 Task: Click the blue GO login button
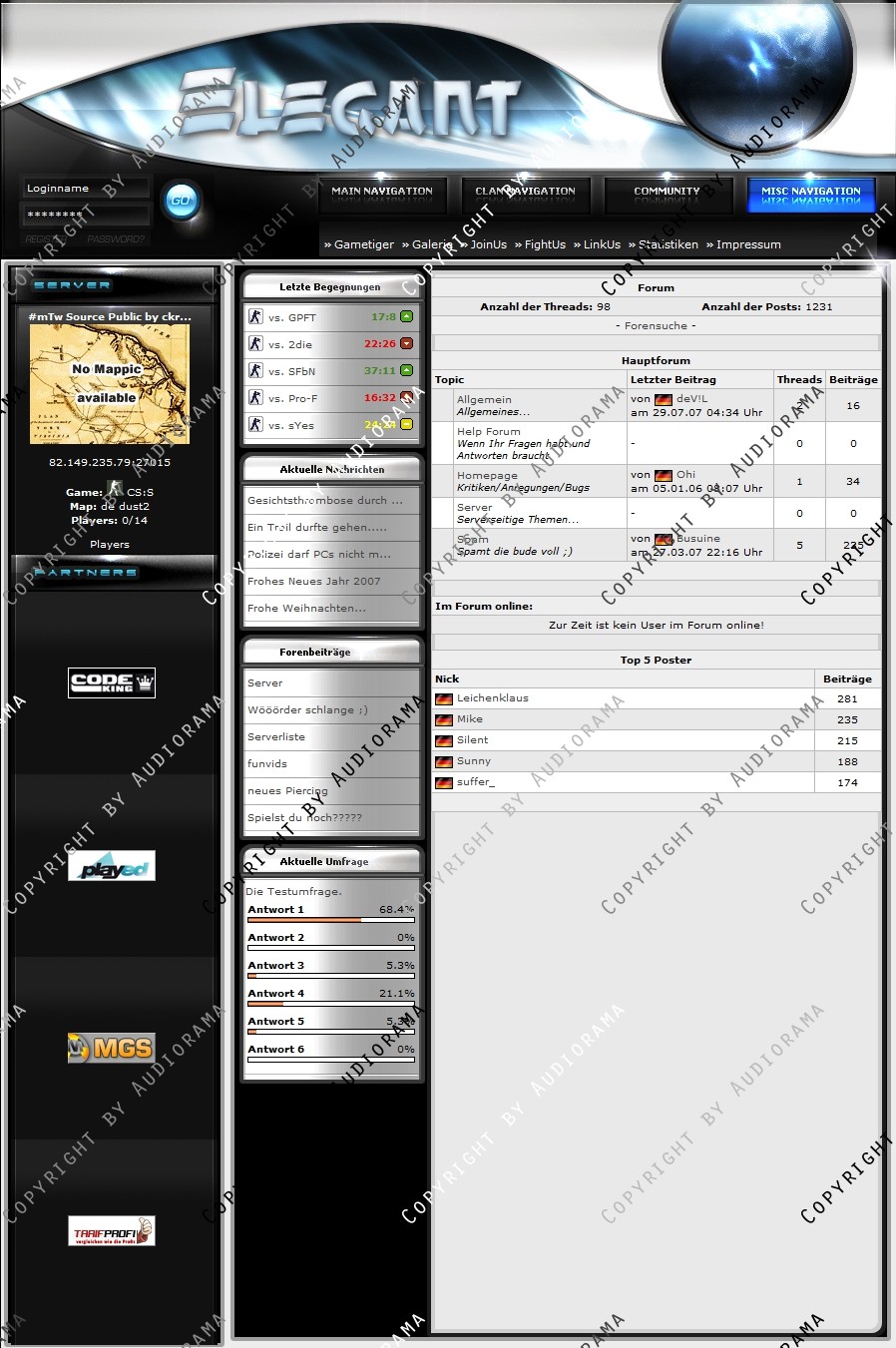click(x=181, y=200)
